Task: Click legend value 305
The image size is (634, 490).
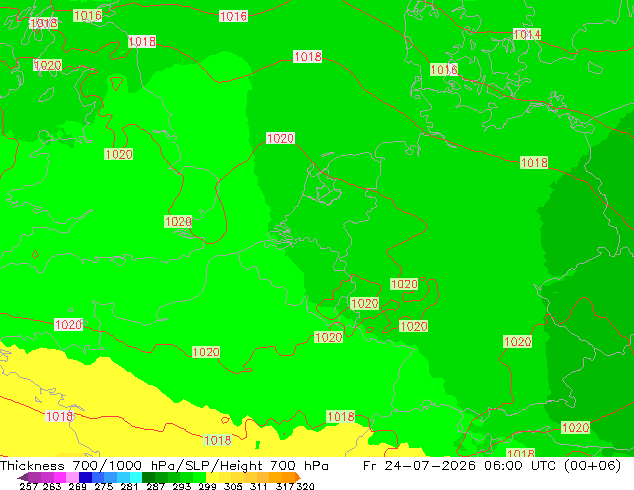Action: click(x=233, y=486)
